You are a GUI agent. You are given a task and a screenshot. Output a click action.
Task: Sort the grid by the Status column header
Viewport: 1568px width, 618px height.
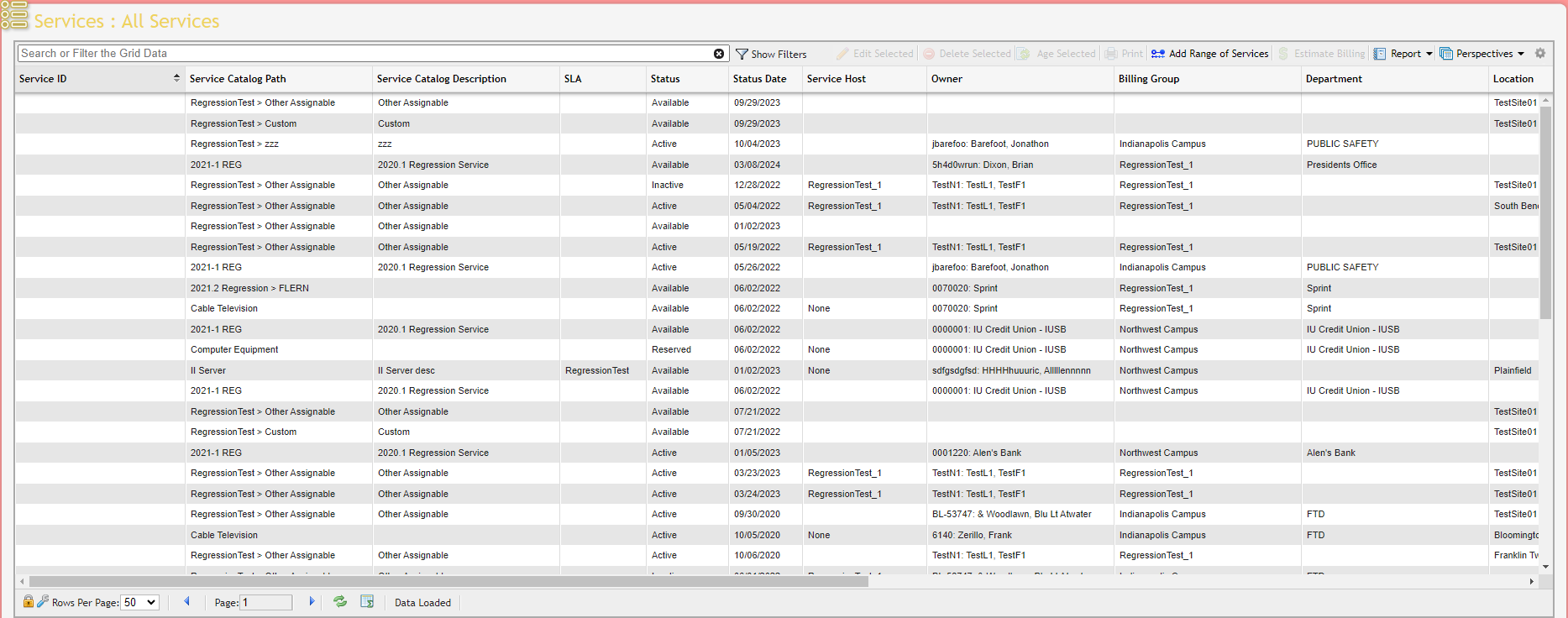pyautogui.click(x=665, y=79)
